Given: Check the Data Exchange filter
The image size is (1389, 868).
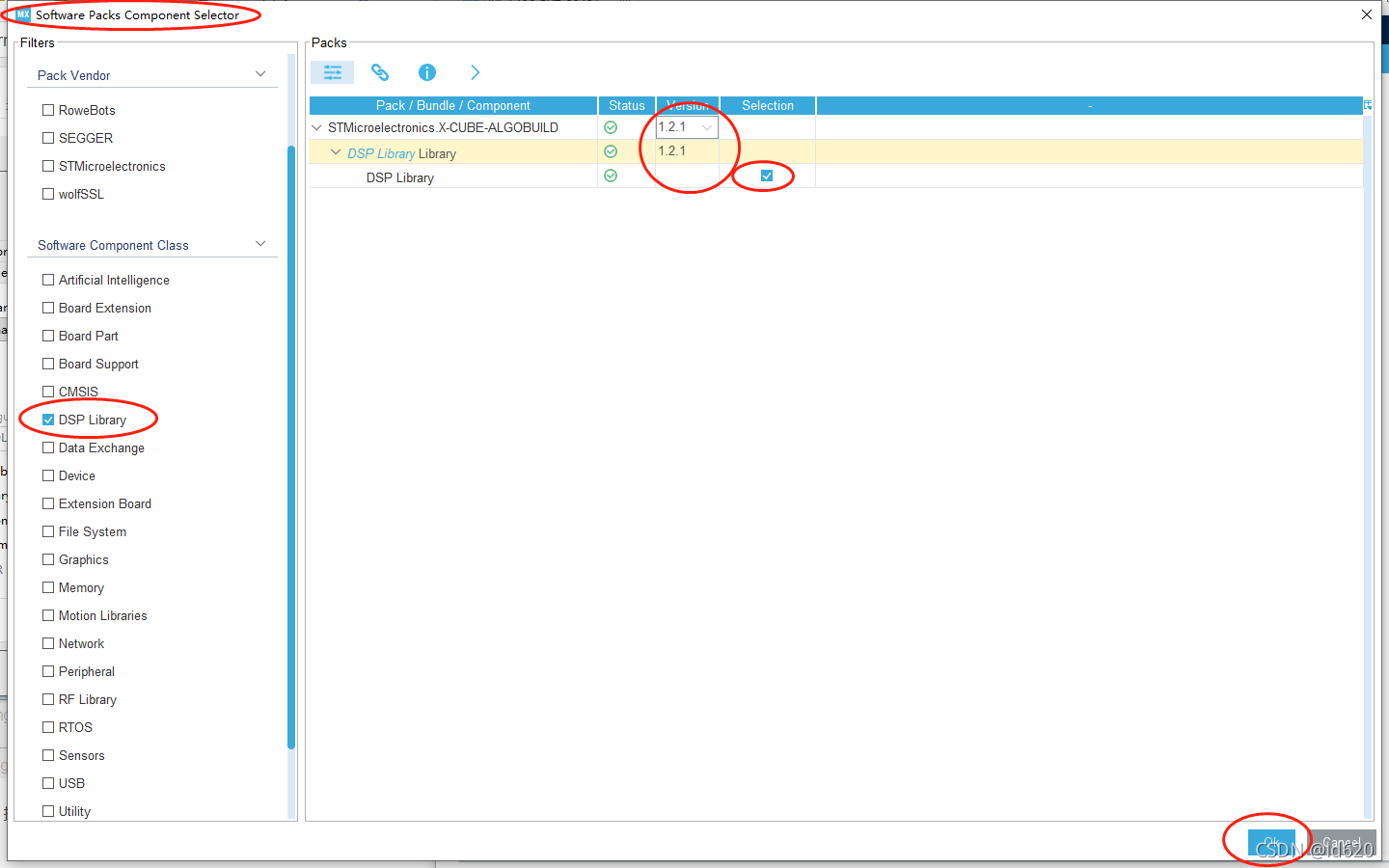Looking at the screenshot, I should click(x=48, y=448).
